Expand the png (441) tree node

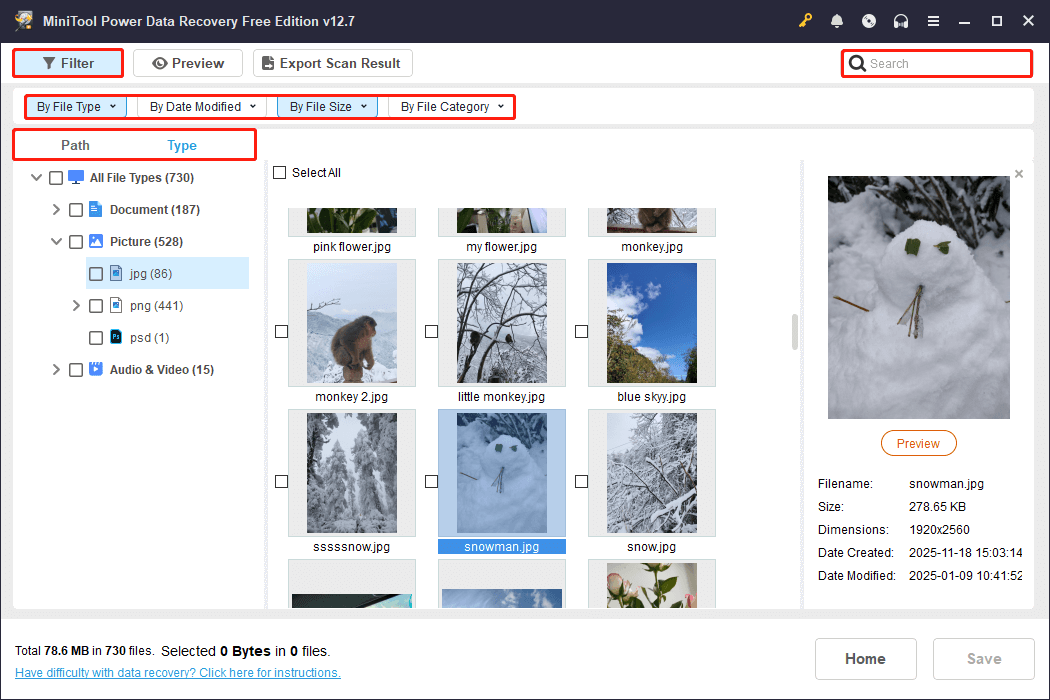click(76, 306)
